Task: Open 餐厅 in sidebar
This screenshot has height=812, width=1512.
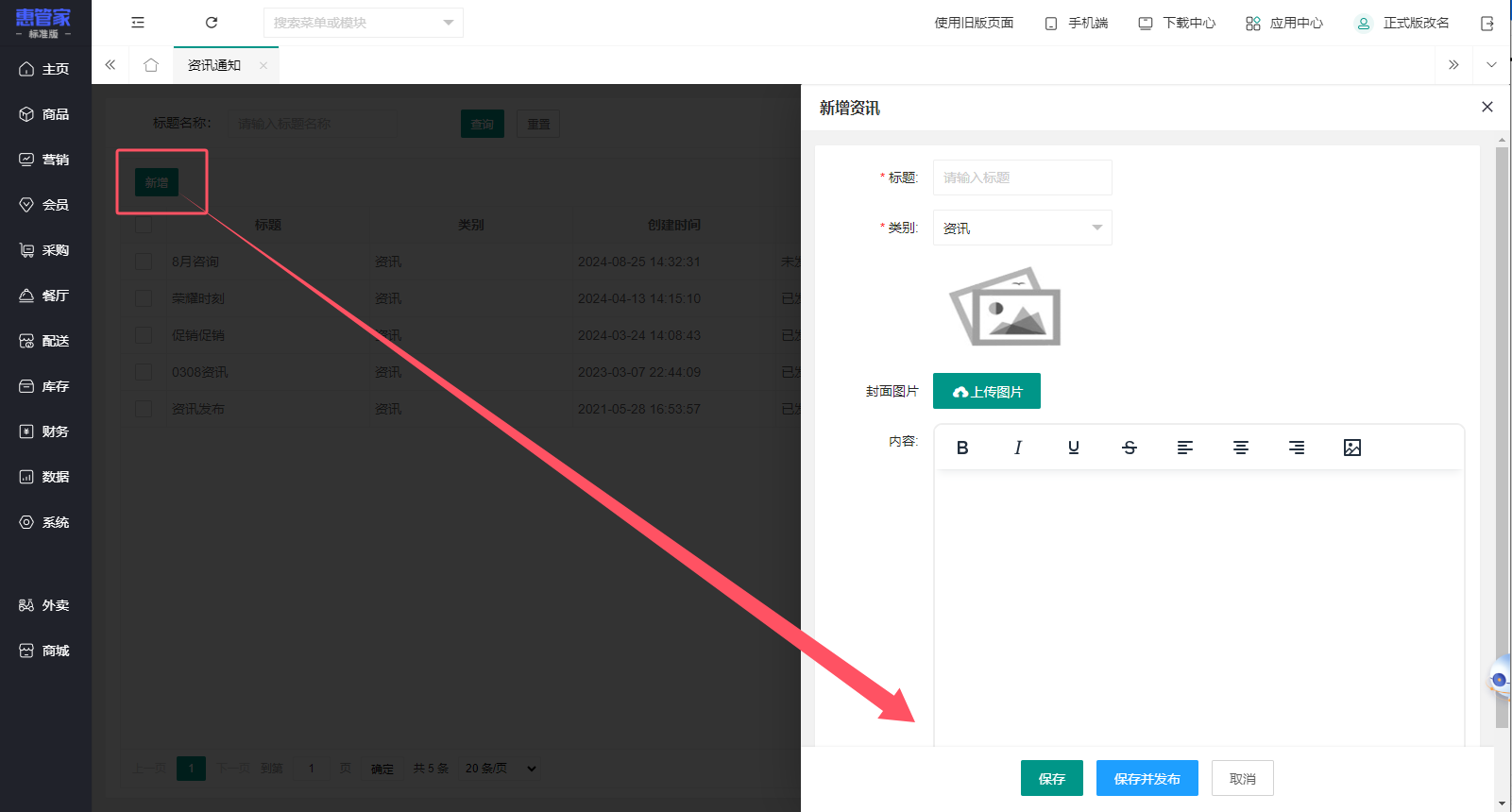Action: click(x=45, y=296)
